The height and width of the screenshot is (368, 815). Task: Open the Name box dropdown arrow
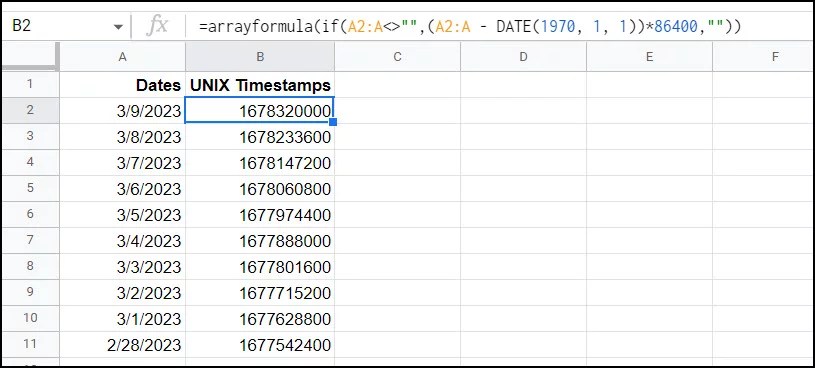(119, 27)
